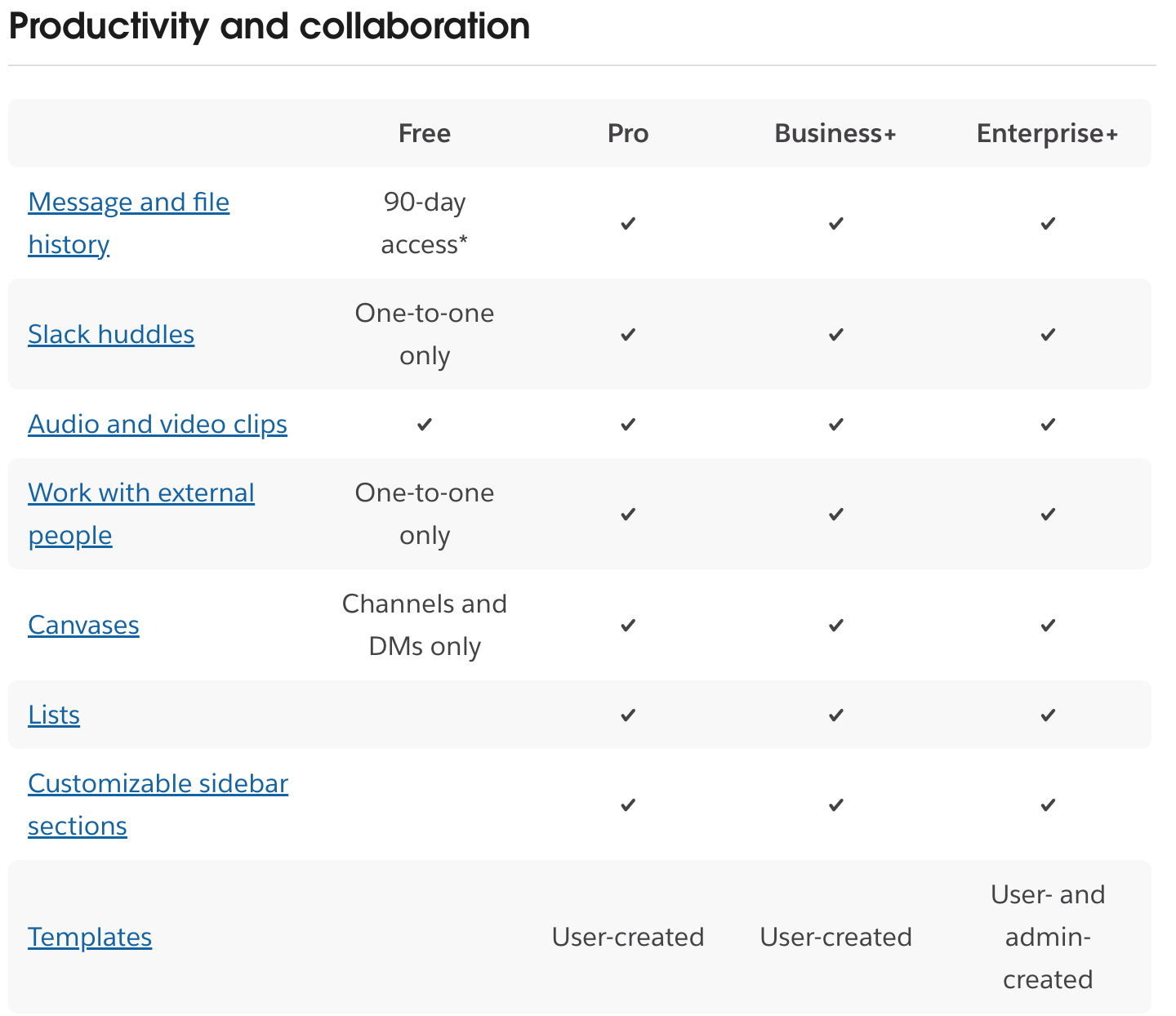Select the Enterprise+ column header
This screenshot has height=1016, width=1176.
(1047, 133)
